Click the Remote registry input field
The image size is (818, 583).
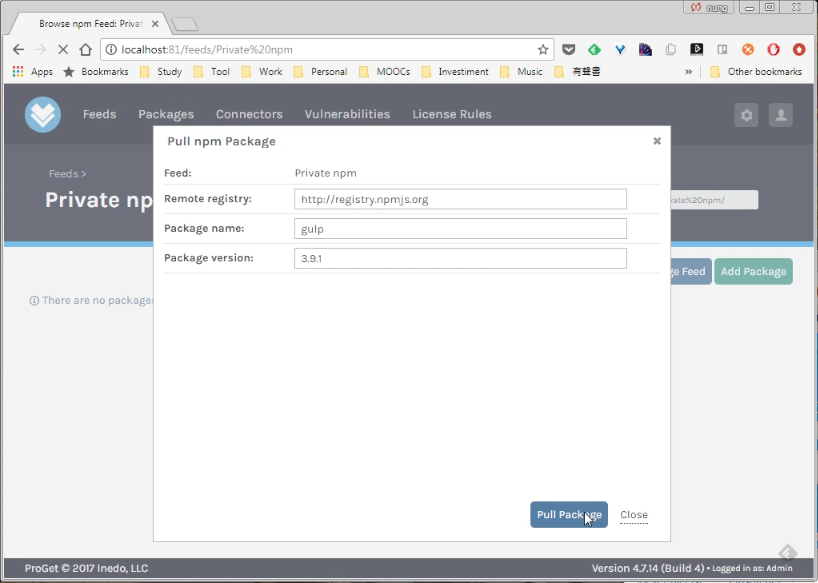point(460,199)
